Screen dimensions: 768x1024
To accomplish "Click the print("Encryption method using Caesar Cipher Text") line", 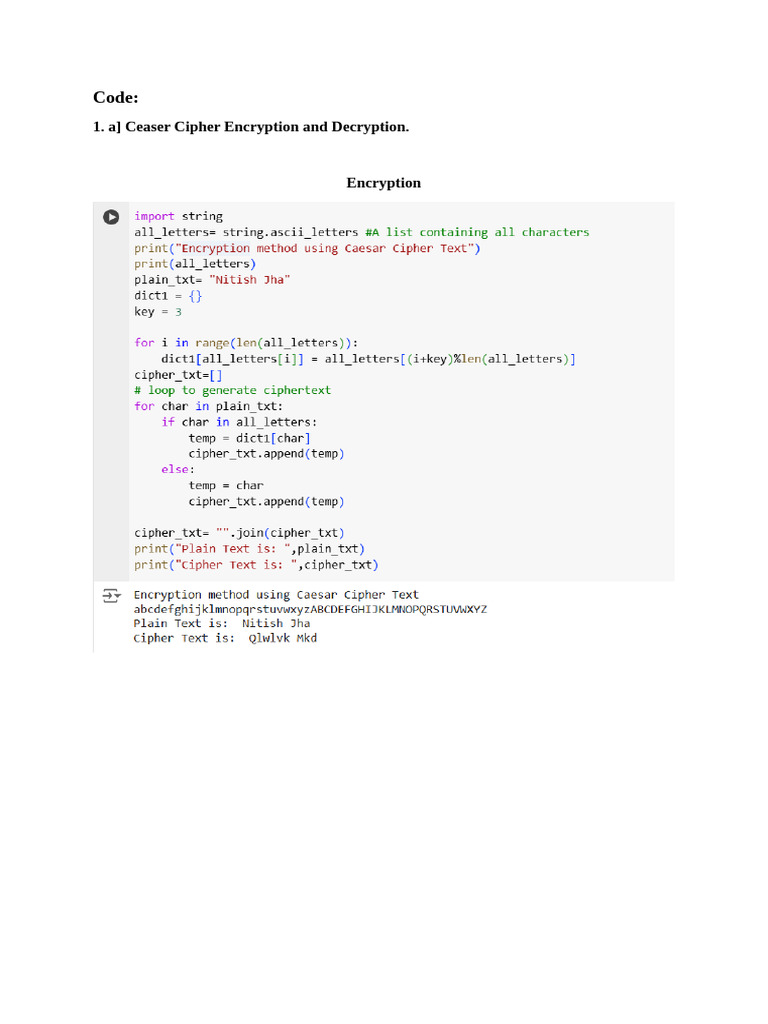I will click(x=307, y=248).
